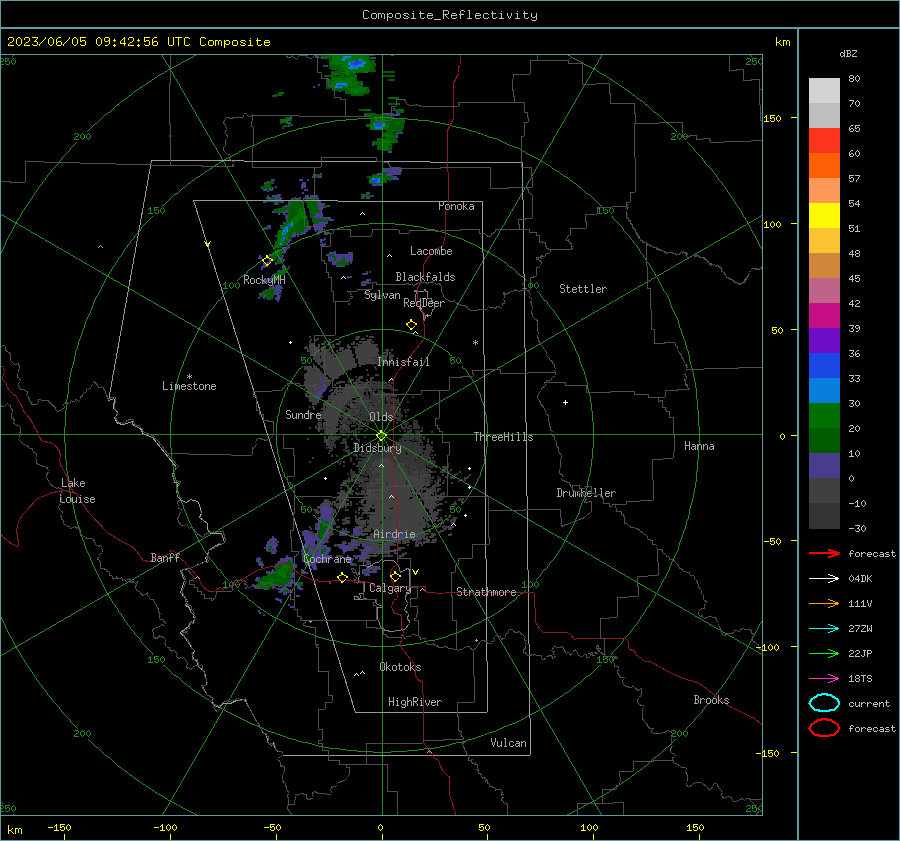Select the white 04DK arrow legend entry

[824, 578]
